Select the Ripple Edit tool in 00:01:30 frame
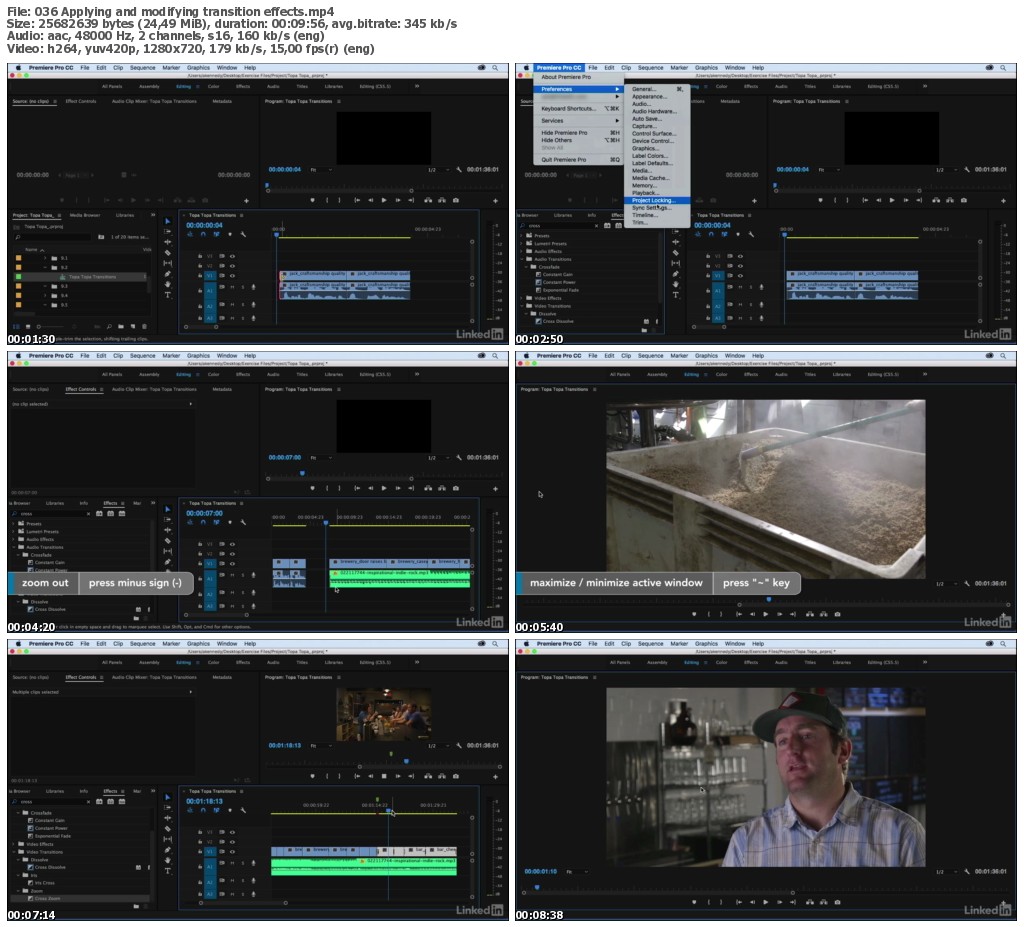This screenshot has width=1024, height=927. coord(167,242)
